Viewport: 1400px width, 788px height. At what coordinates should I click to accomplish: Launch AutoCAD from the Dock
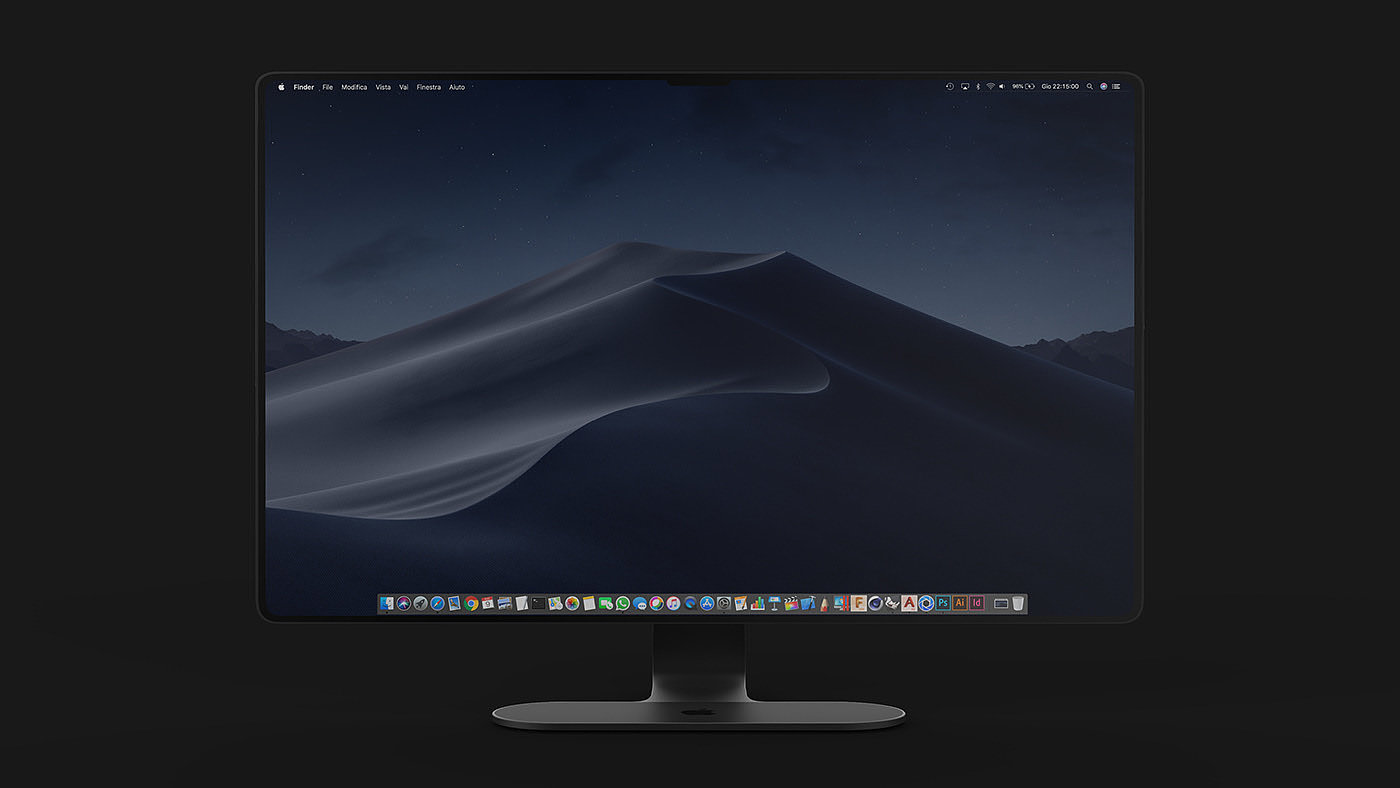909,604
